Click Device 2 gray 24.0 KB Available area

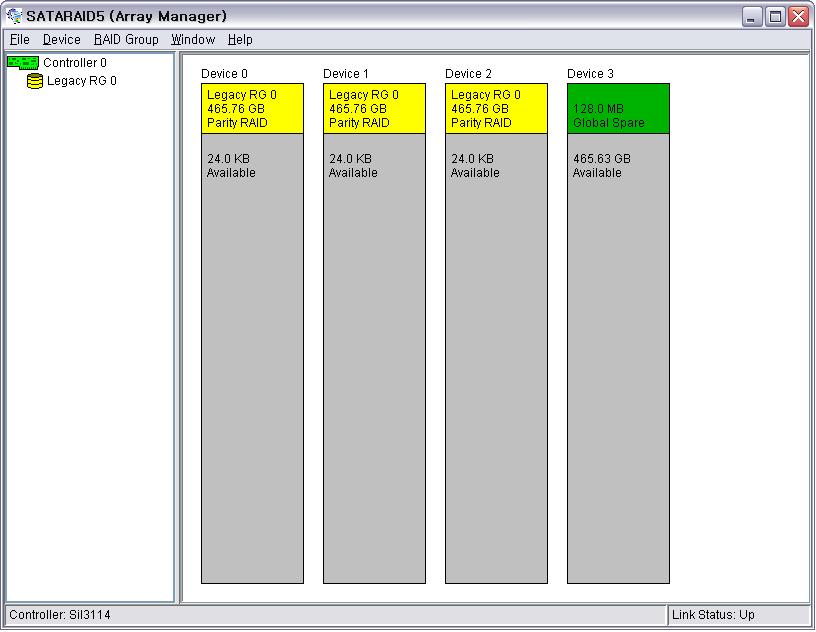point(496,359)
